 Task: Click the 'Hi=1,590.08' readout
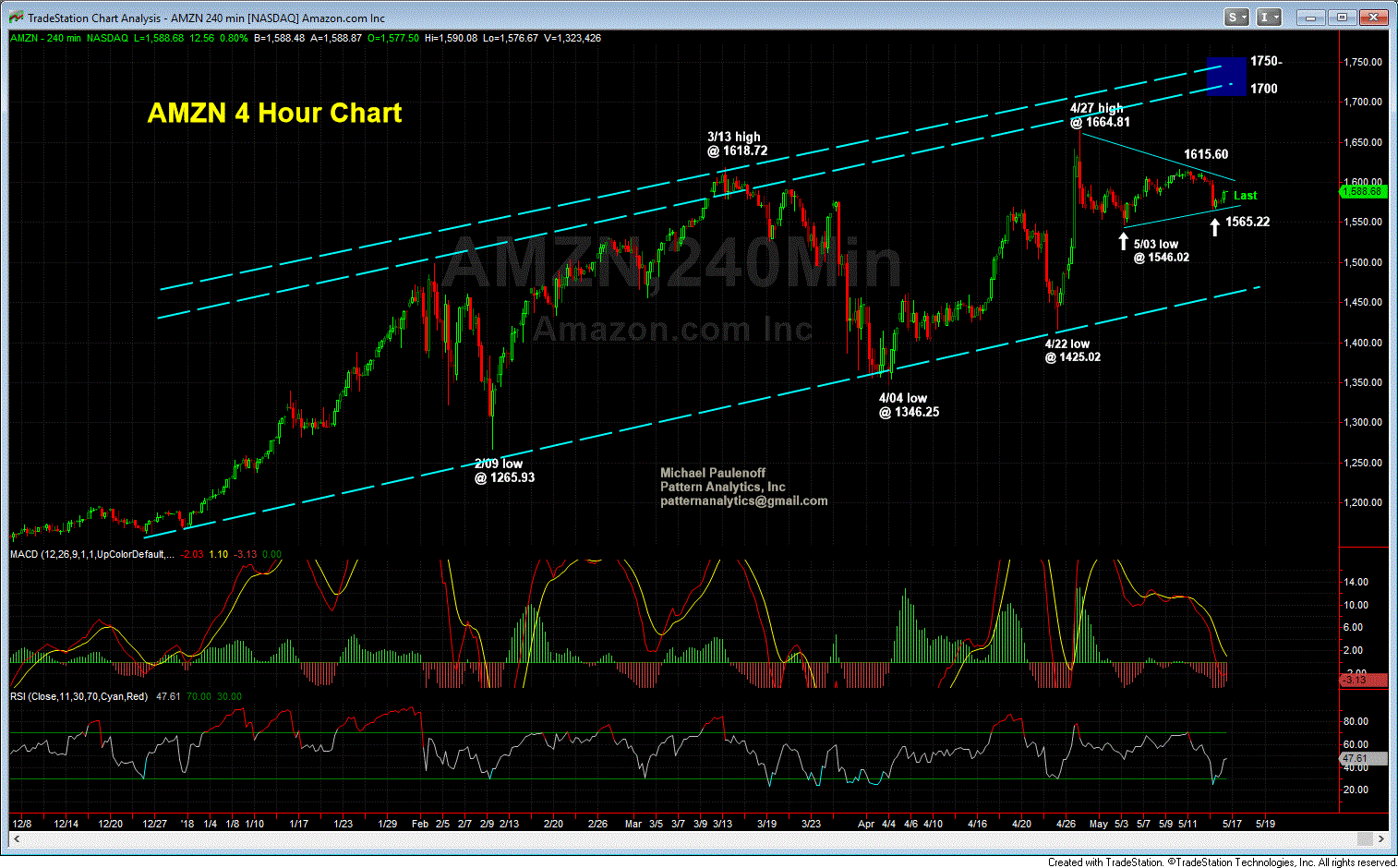coord(451,38)
